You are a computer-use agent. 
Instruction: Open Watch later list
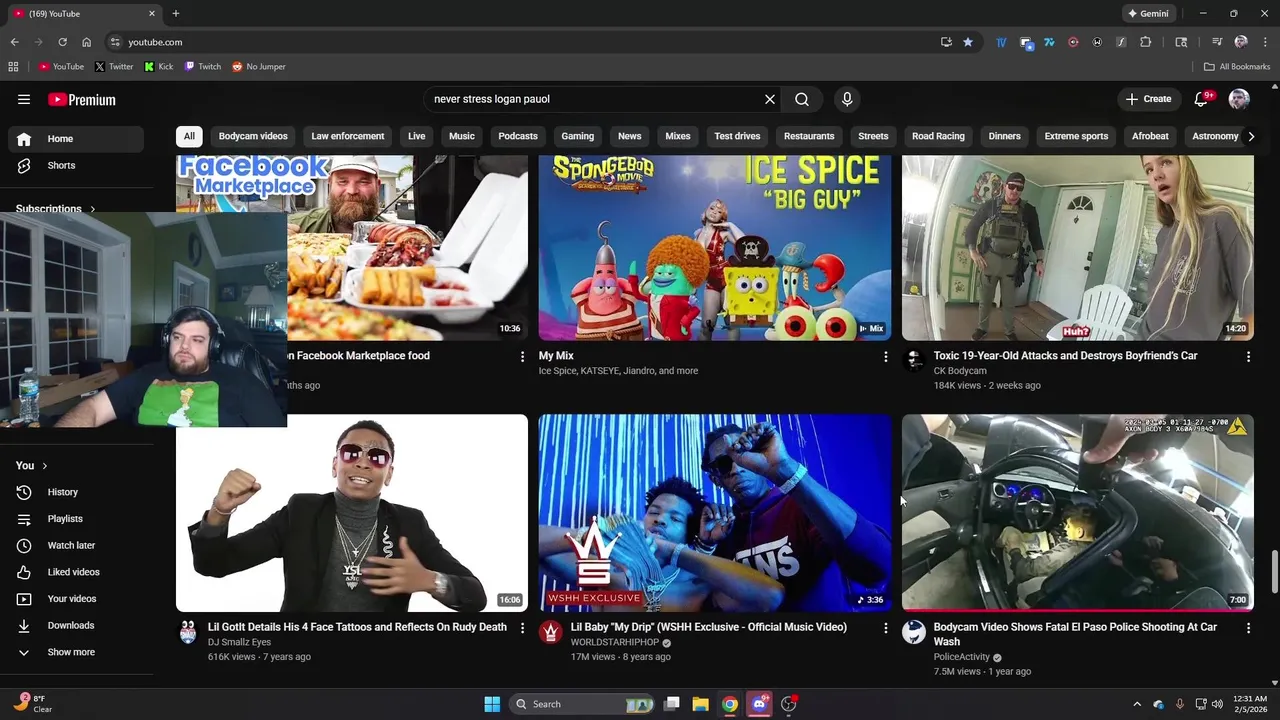(76, 545)
